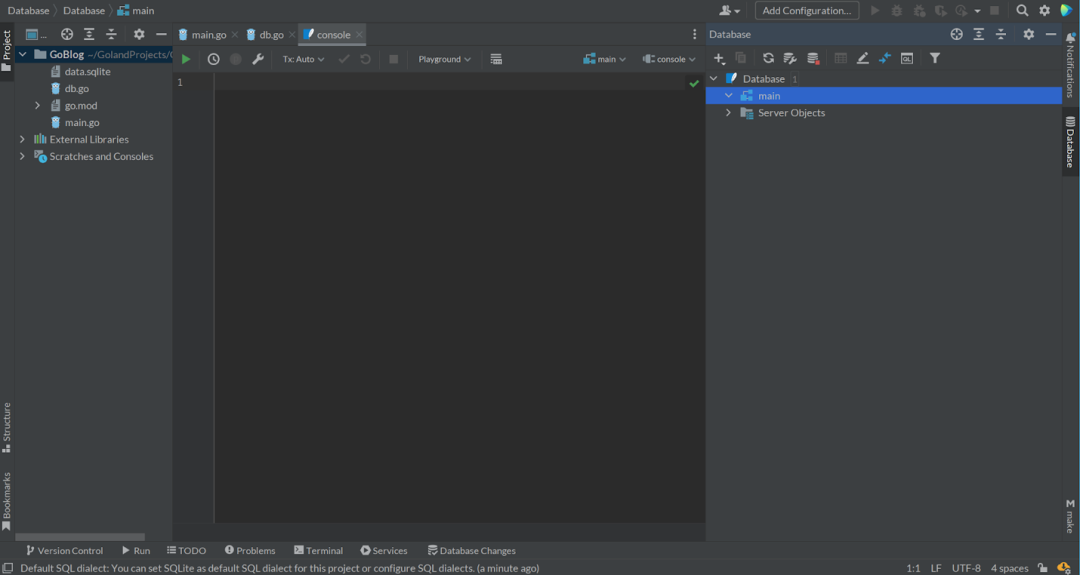Collapse the main schema node
This screenshot has height=575, width=1080.
pyautogui.click(x=729, y=96)
